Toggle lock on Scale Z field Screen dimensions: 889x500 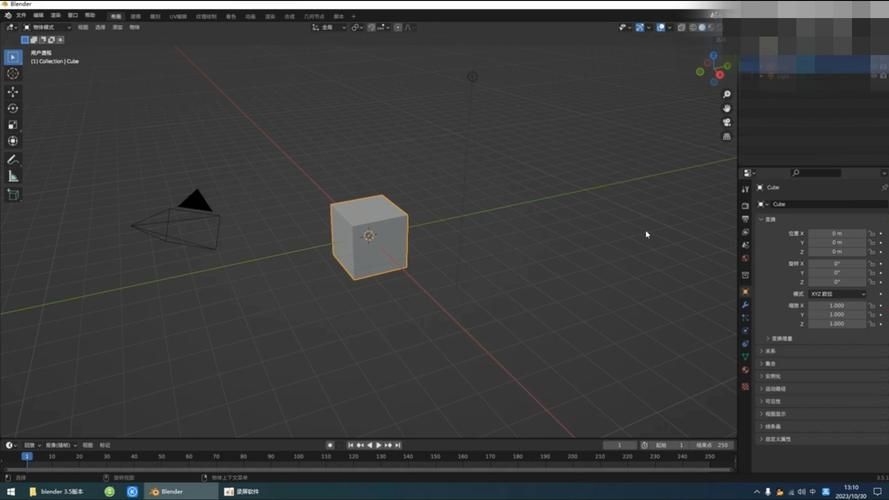click(871, 324)
